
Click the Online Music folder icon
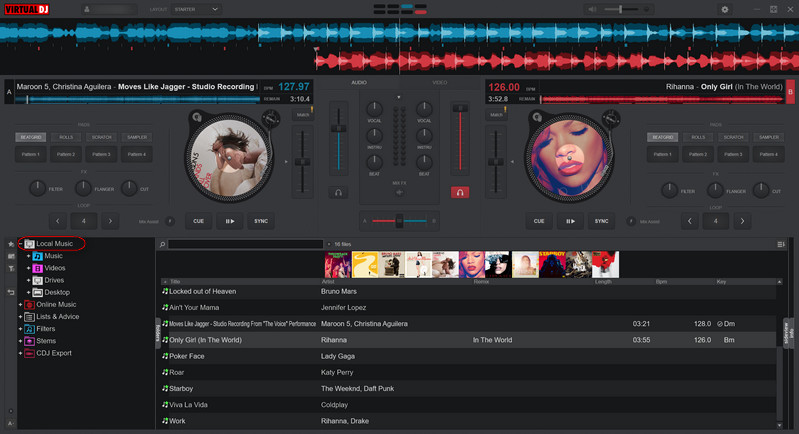coord(30,305)
